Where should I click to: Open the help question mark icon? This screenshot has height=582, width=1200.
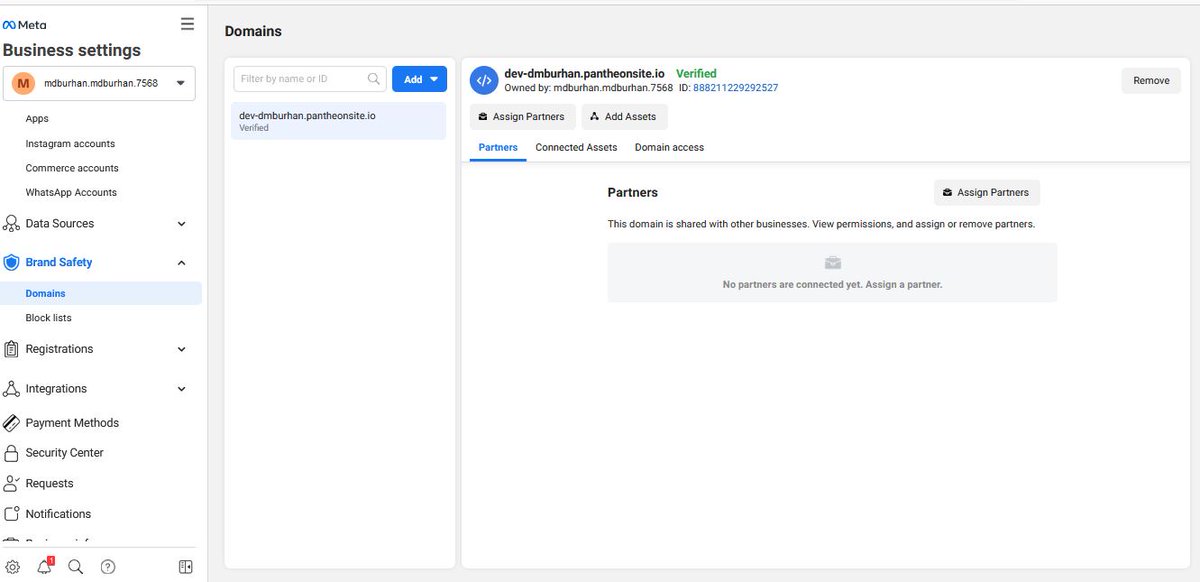108,566
